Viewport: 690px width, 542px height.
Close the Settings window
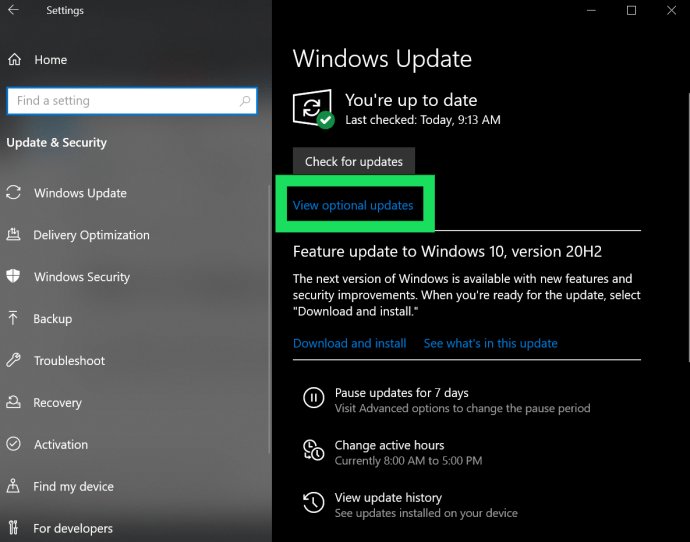(671, 10)
